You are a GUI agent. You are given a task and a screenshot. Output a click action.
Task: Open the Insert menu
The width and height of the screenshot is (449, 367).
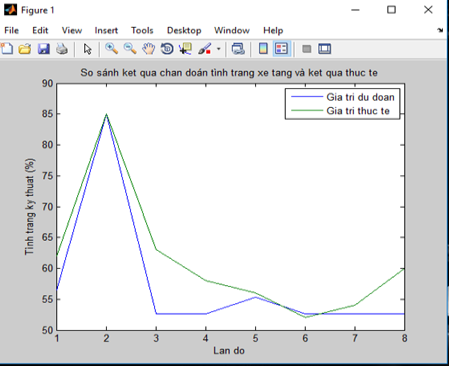pos(106,30)
